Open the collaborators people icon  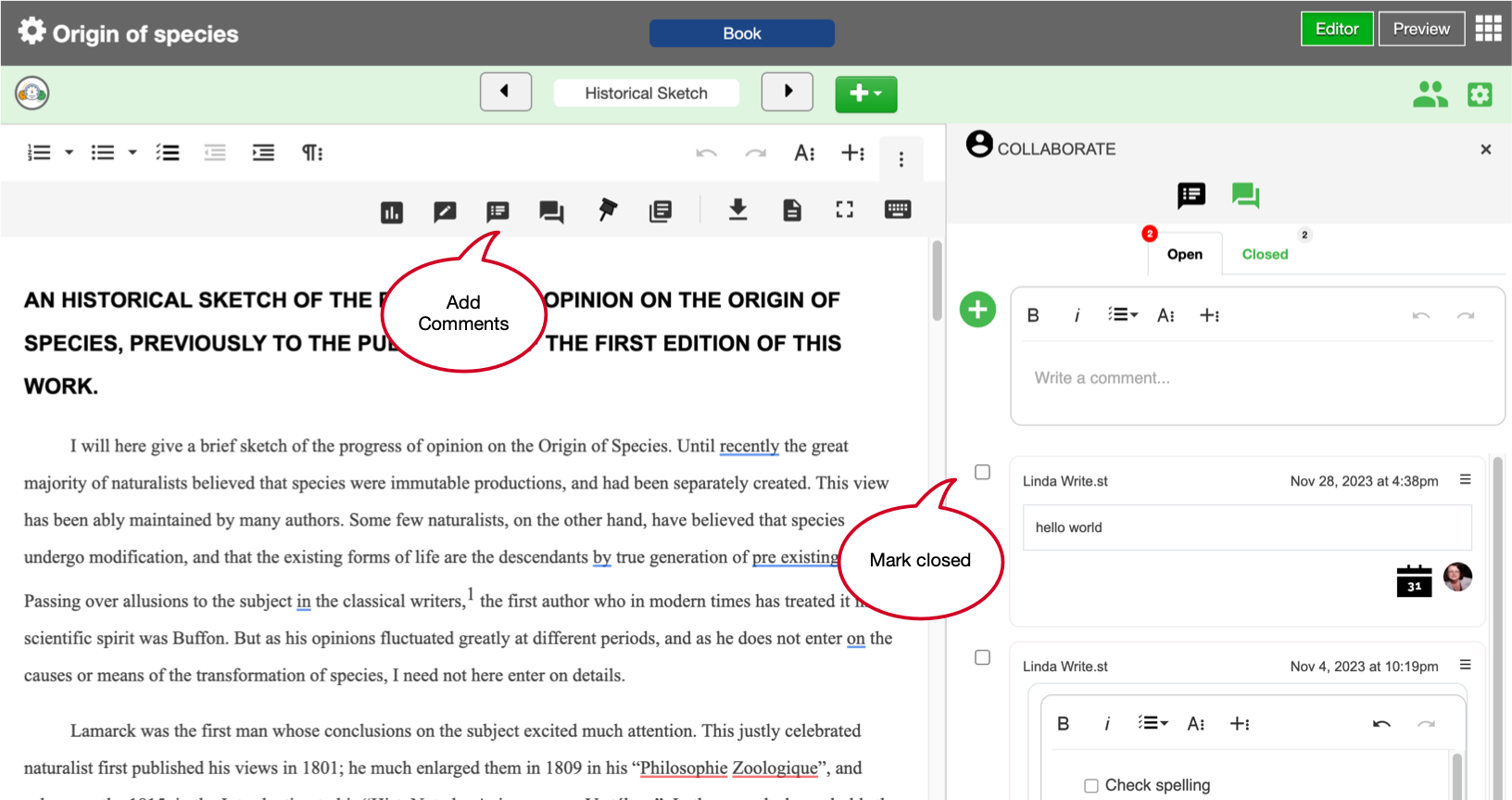tap(1430, 95)
